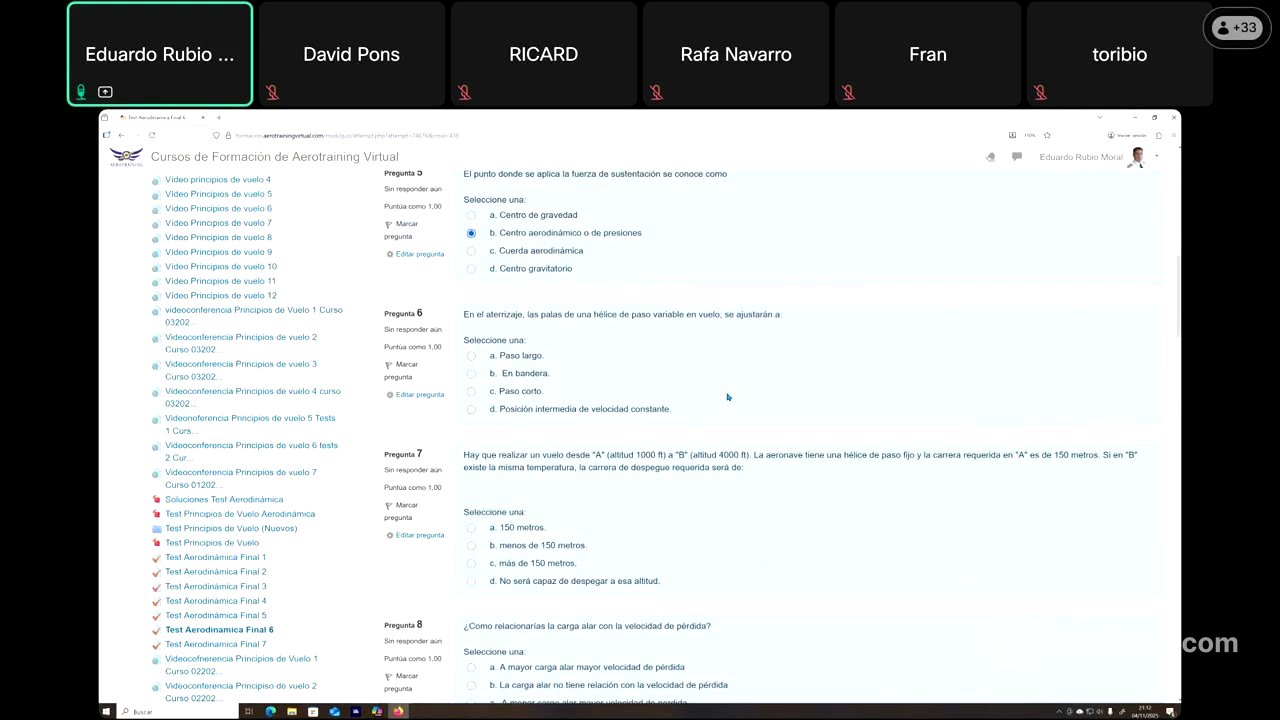Image resolution: width=1280 pixels, height=720 pixels.
Task: Open 'Soluciones Test Aerodinámica' in the sidebar
Action: (x=224, y=499)
